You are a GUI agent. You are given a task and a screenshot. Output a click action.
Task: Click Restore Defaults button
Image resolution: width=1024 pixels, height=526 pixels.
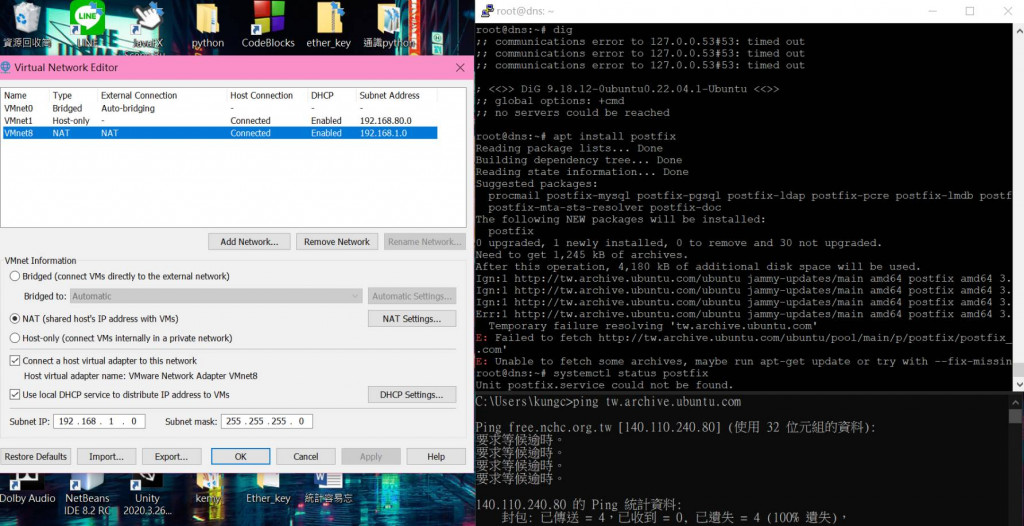click(35, 457)
